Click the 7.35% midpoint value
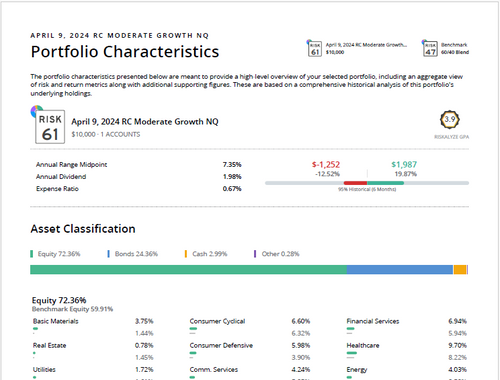 pos(232,165)
